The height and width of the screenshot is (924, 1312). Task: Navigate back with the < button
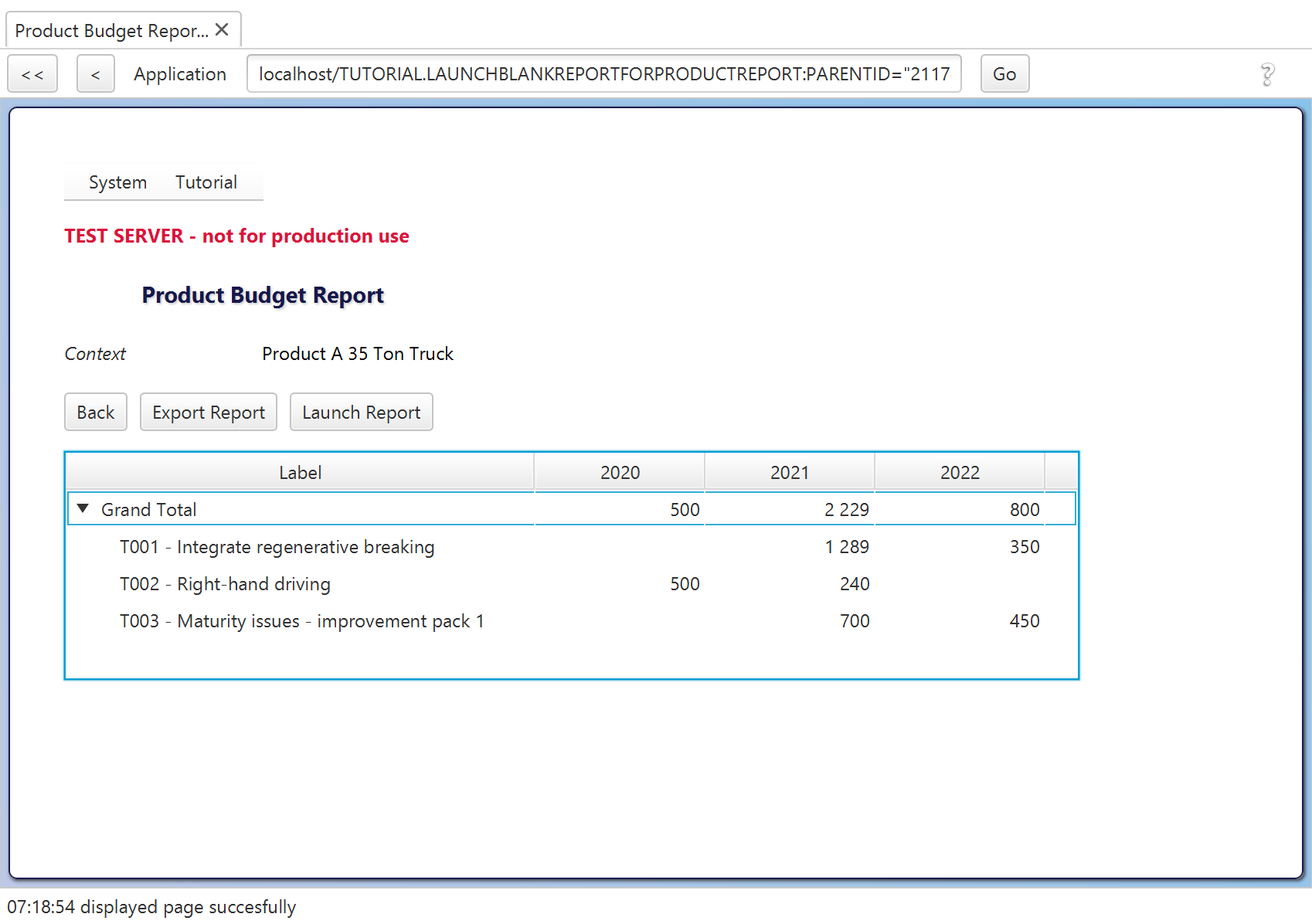click(96, 74)
